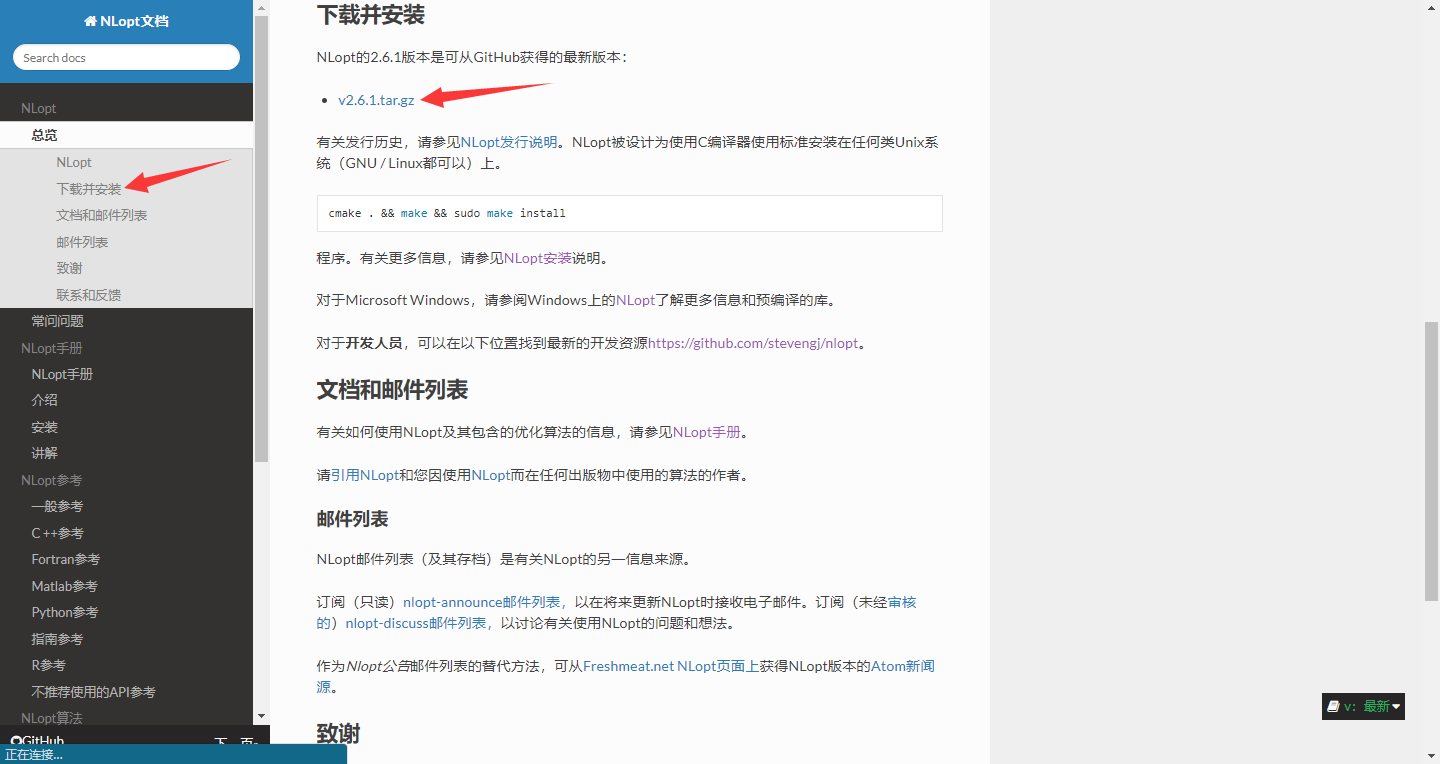Open Python参考 in the sidebar
This screenshot has width=1440, height=764.
tap(65, 612)
